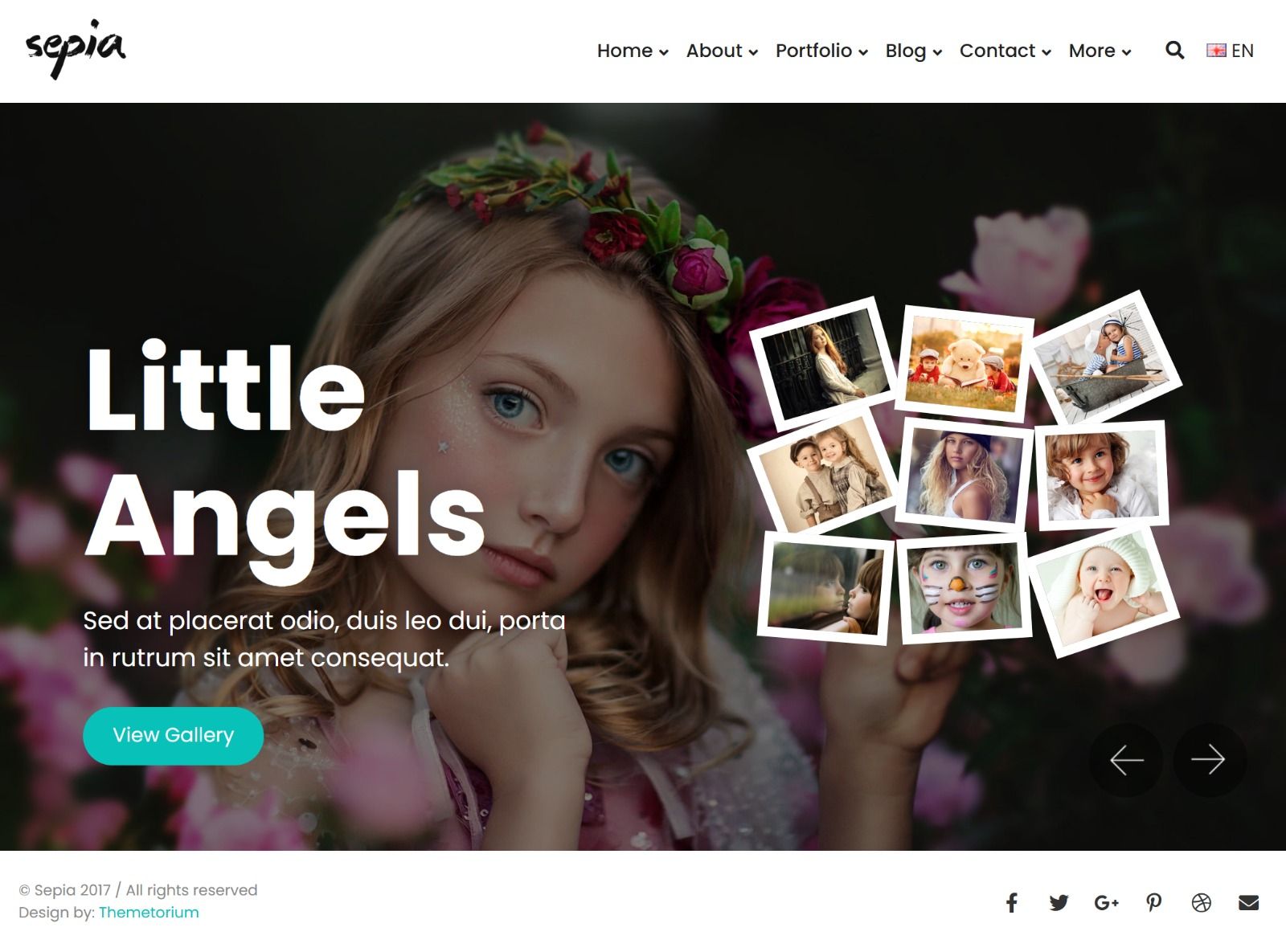The image size is (1286, 952).
Task: Click the envelope email icon
Action: click(x=1248, y=903)
